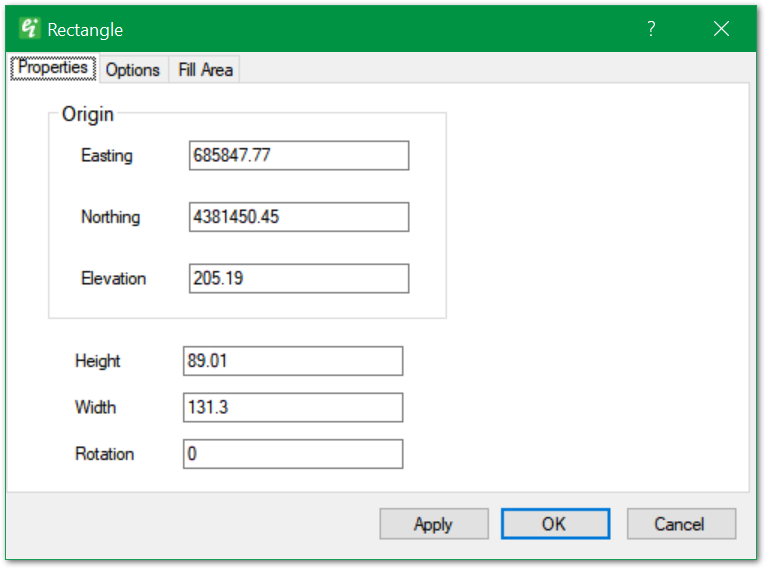Click the Easting label text

pos(107,156)
